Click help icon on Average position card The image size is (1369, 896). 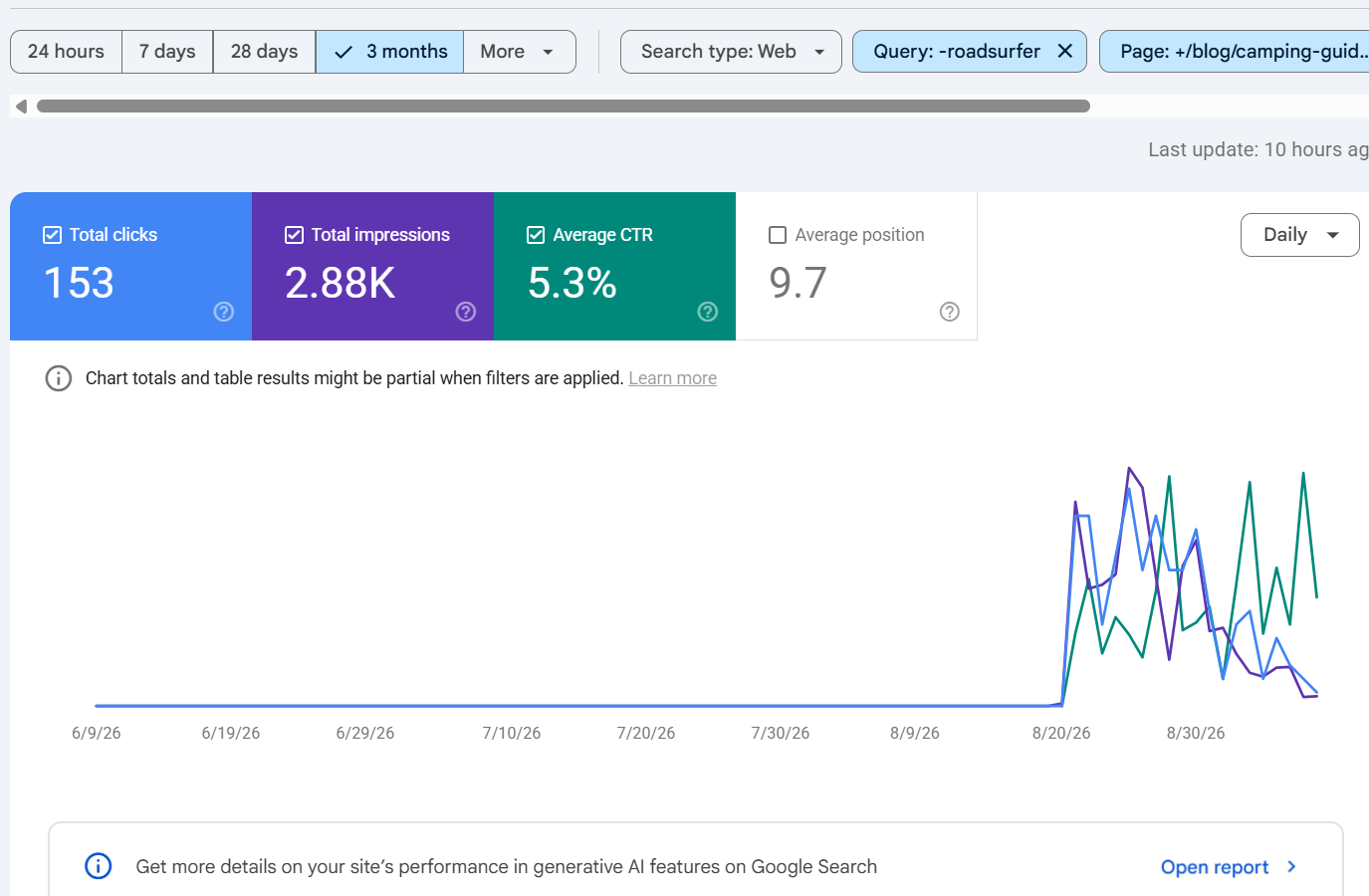tap(950, 312)
